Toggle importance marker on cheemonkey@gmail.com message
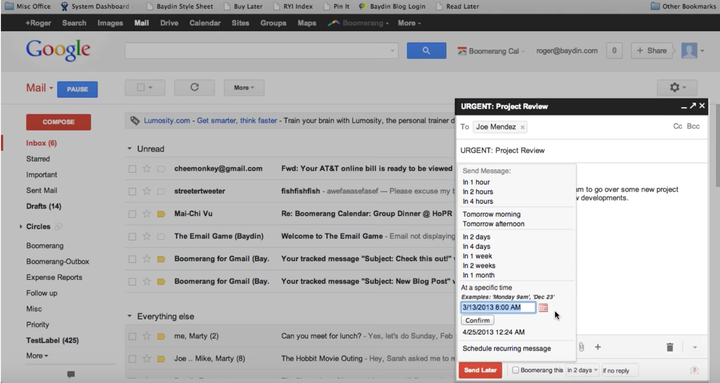Image resolution: width=720 pixels, height=383 pixels. pos(161,169)
